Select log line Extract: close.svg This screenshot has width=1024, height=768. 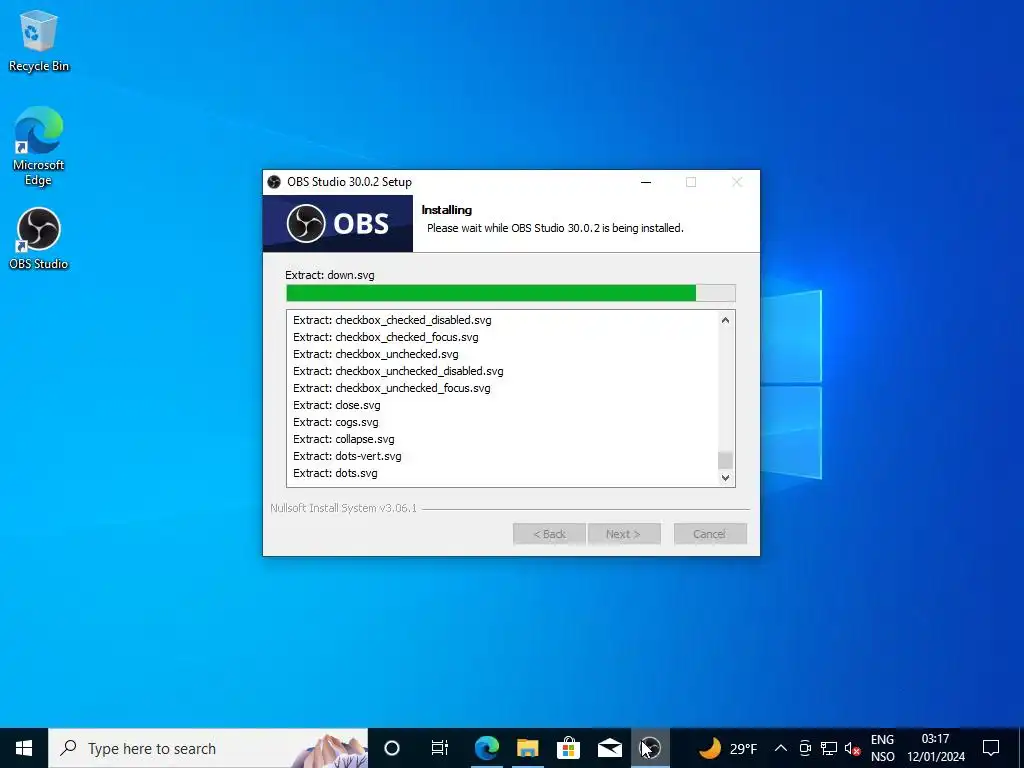[336, 405]
